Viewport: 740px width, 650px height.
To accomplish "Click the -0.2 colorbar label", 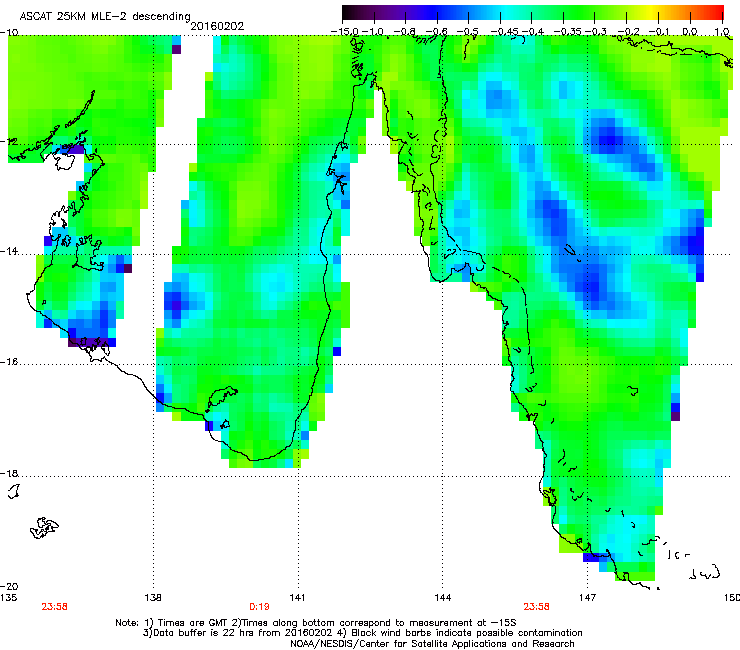I will [x=629, y=32].
